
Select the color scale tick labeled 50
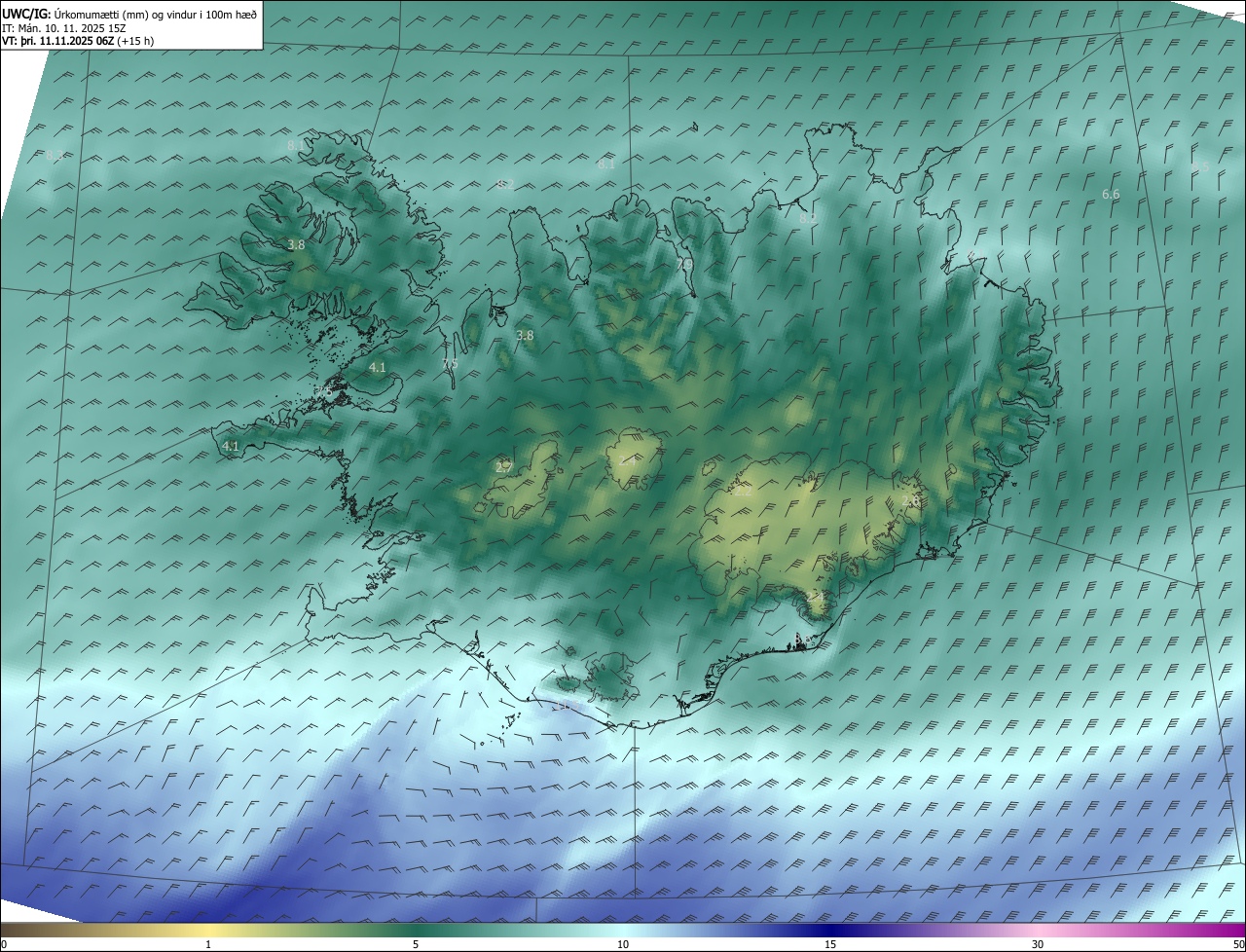pos(1238,944)
